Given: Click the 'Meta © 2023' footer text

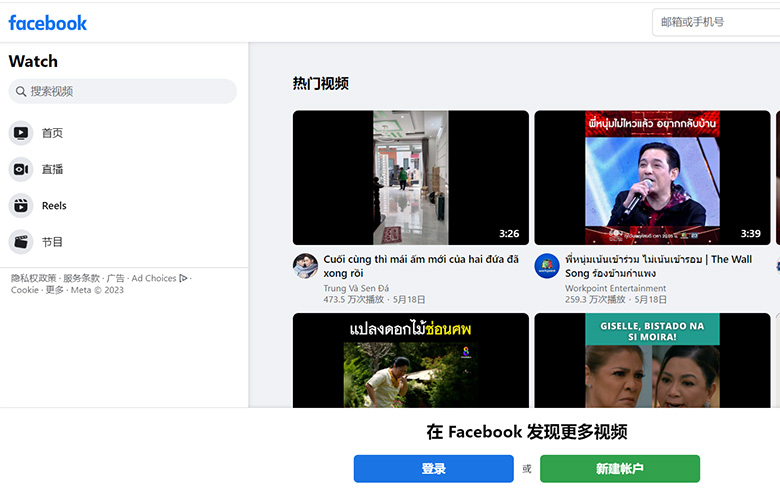Looking at the screenshot, I should 97,290.
